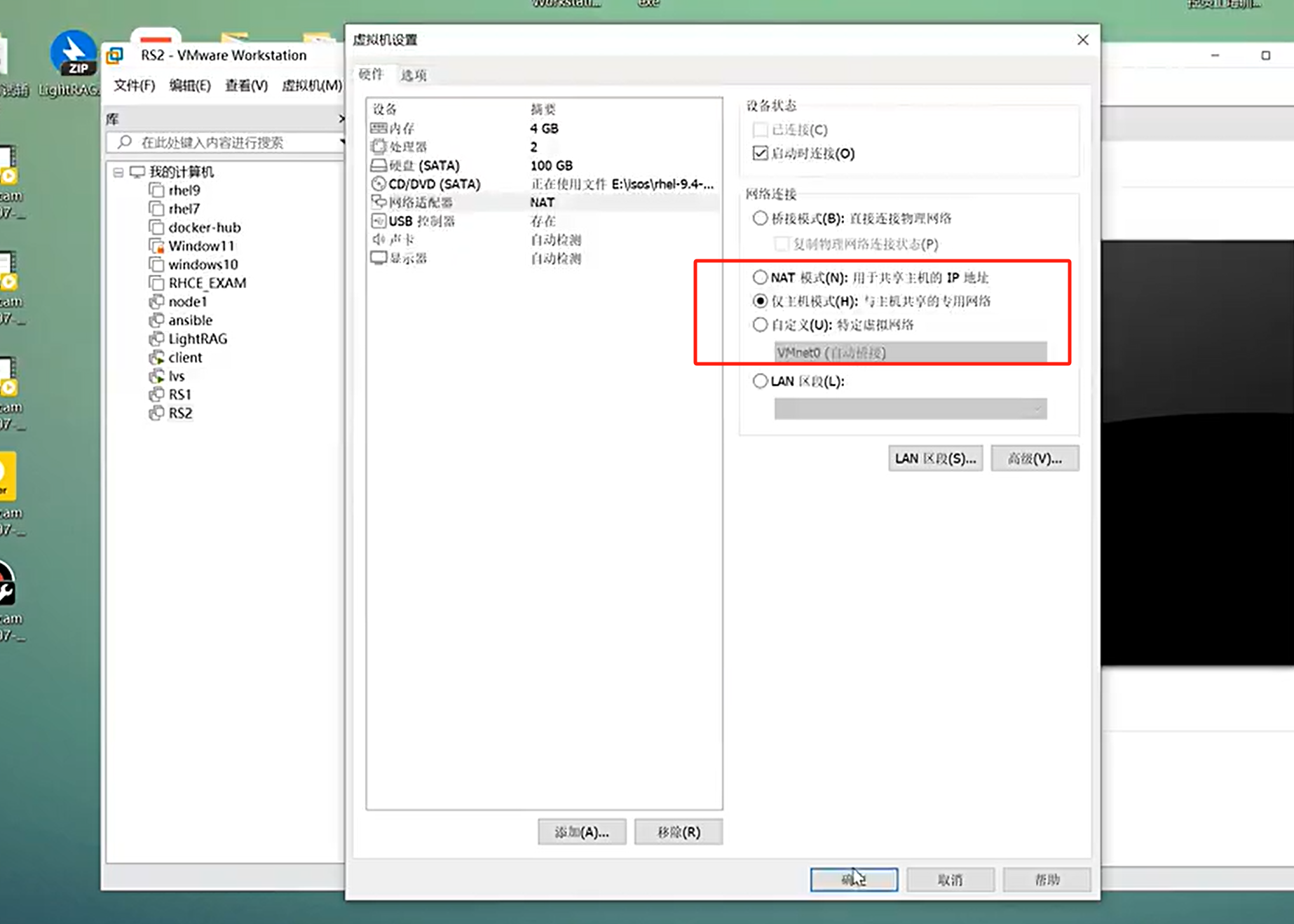The width and height of the screenshot is (1294, 924).
Task: Click 100 GB disk summary value
Action: [552, 165]
